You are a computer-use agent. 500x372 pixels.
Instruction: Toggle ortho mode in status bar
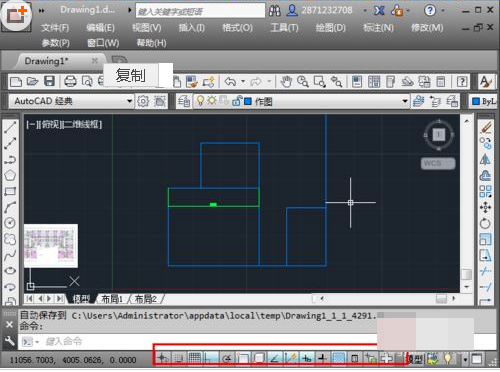[211, 358]
